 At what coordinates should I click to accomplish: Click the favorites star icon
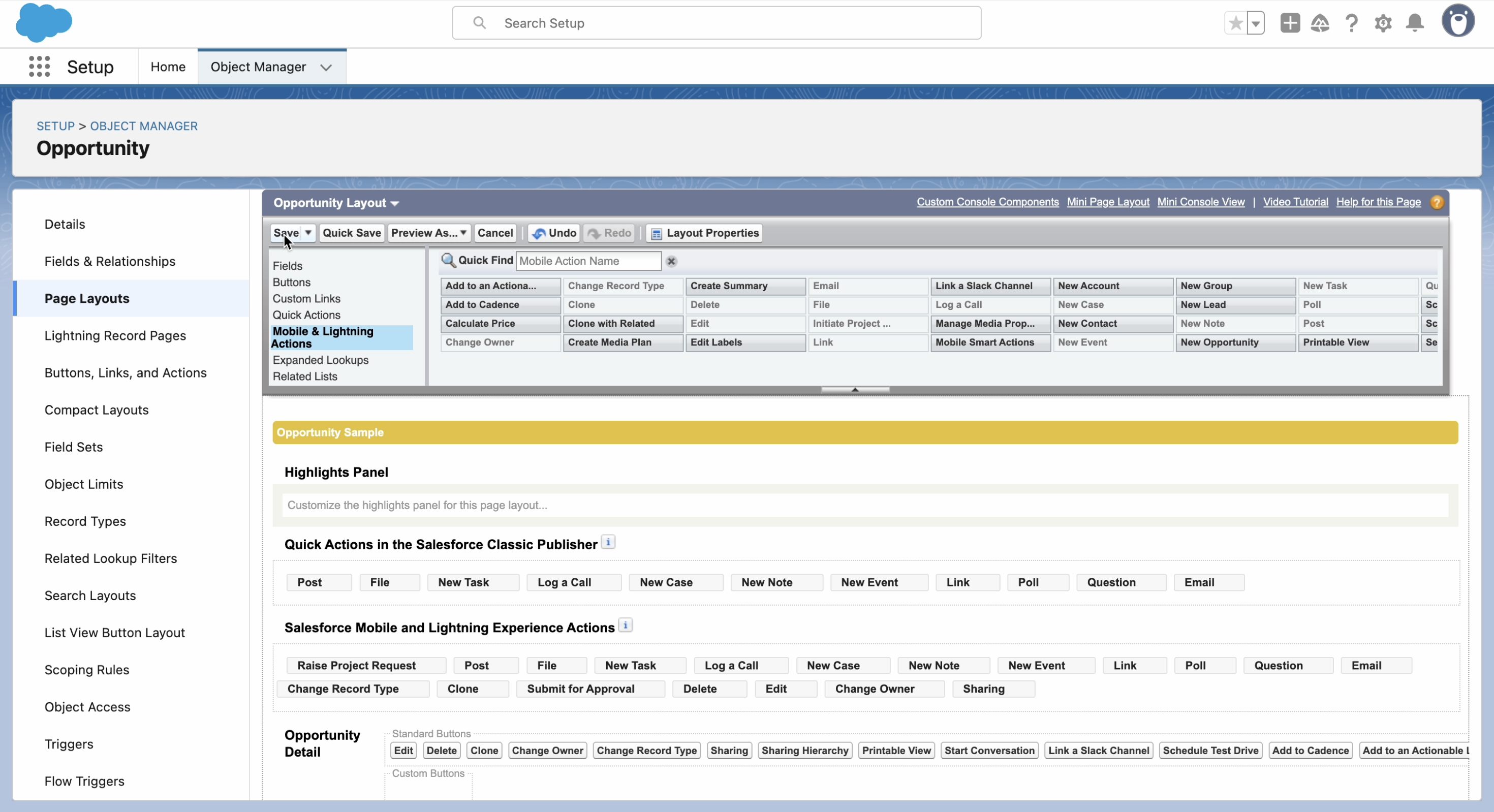click(1235, 23)
